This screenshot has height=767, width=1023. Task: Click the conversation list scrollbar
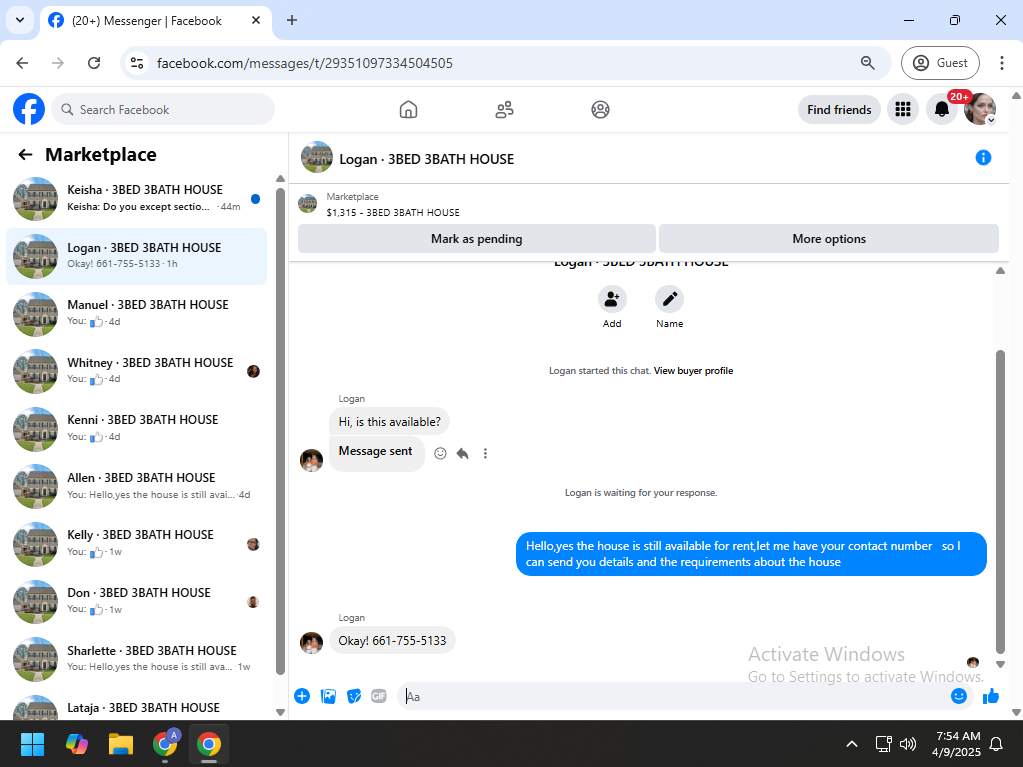(281, 430)
